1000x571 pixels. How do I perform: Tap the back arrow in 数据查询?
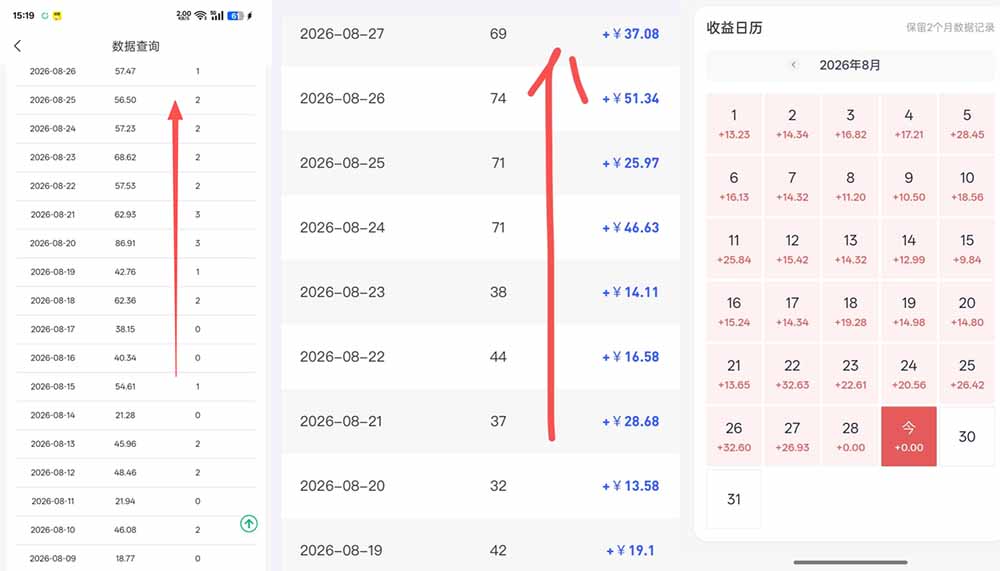[x=17, y=46]
